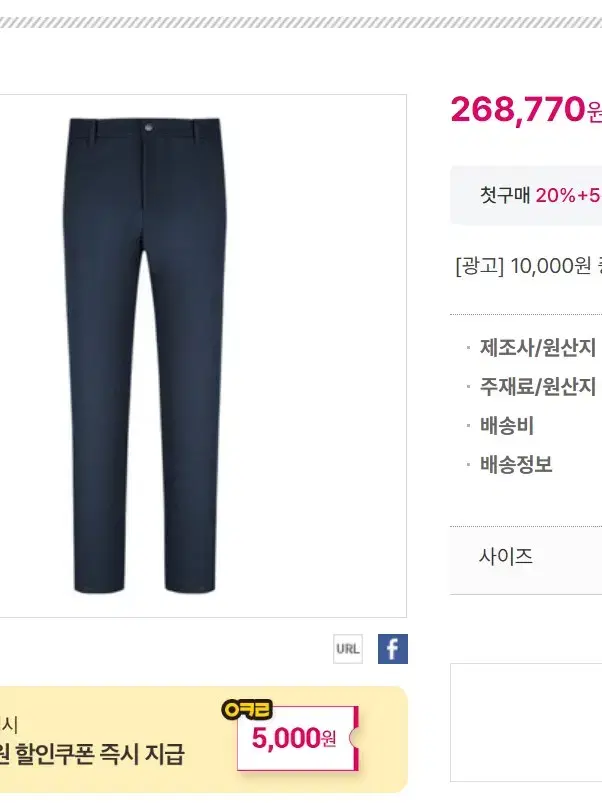
Task: Claim the 5,000원 coupon ticket
Action: pos(297,738)
